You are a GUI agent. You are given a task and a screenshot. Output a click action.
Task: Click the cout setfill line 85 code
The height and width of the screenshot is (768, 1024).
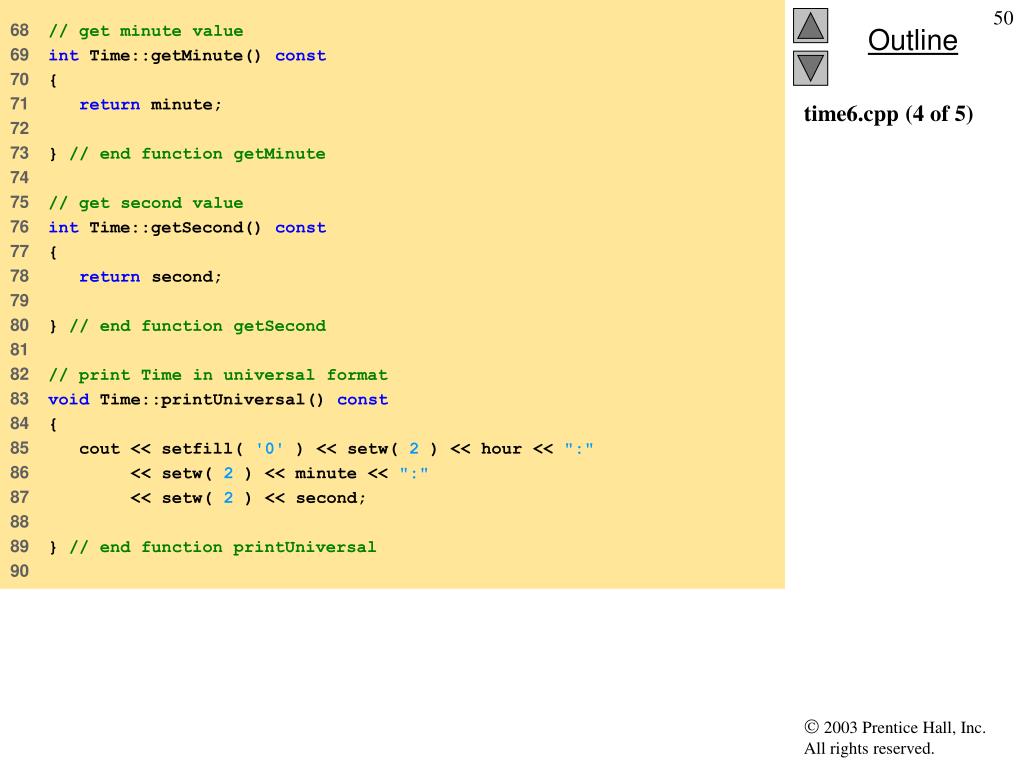click(x=336, y=449)
